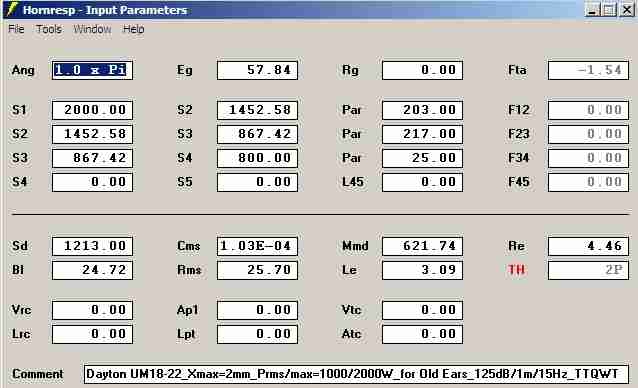
Task: Select the Mmd field with 621.74
Action: (422, 246)
